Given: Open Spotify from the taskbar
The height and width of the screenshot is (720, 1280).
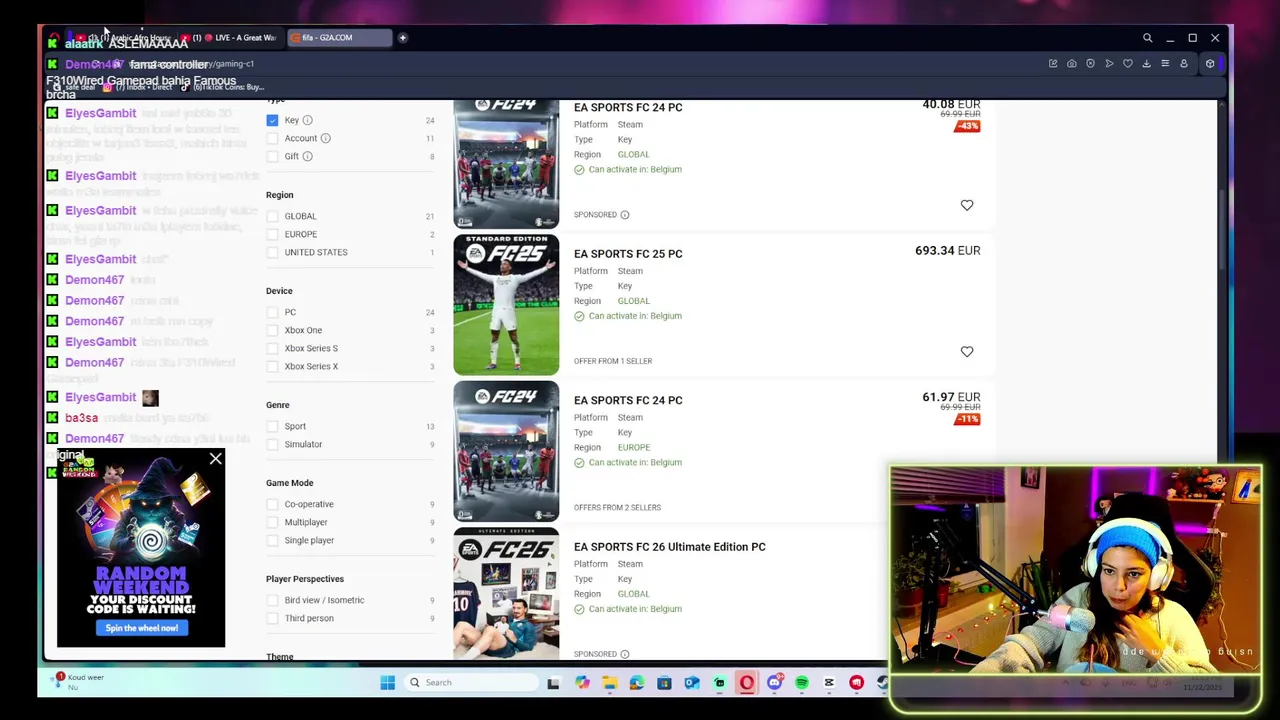Looking at the screenshot, I should [802, 683].
